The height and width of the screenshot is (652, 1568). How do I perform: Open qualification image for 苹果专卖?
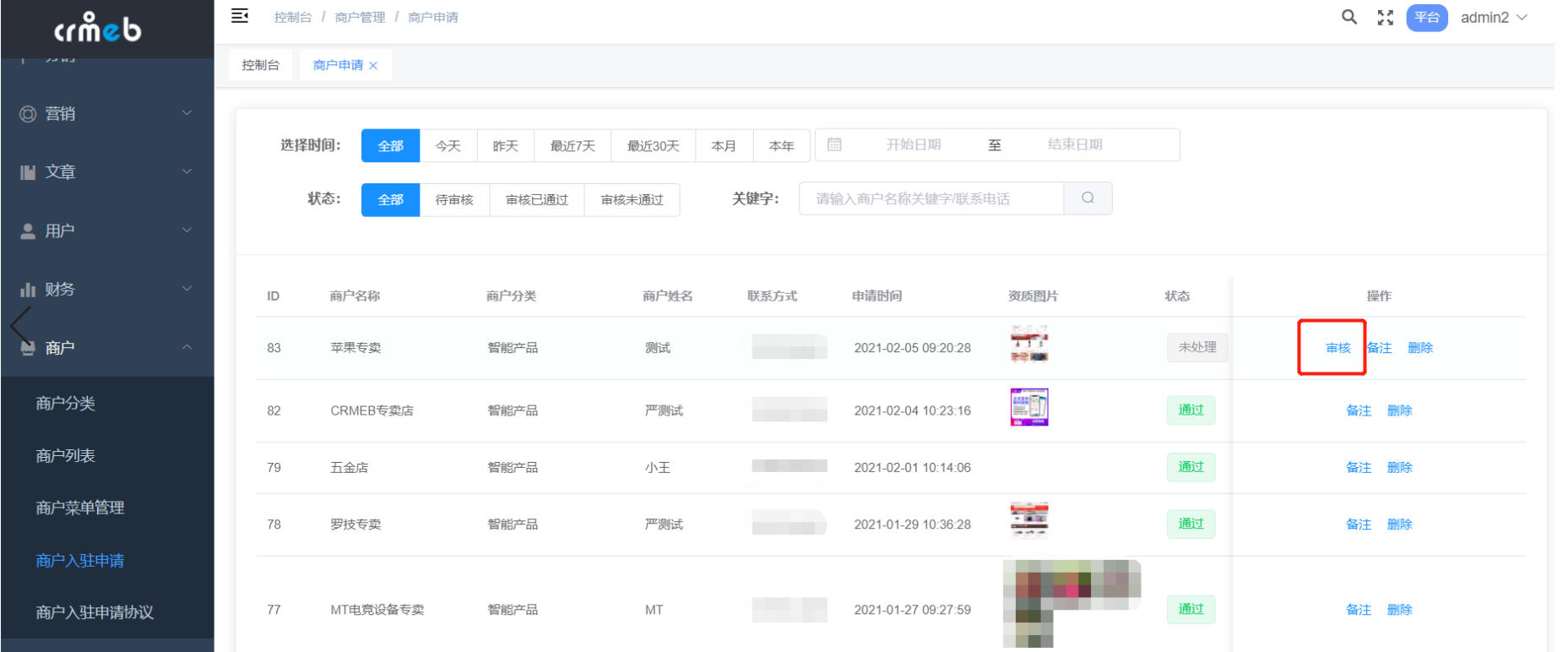point(1029,344)
